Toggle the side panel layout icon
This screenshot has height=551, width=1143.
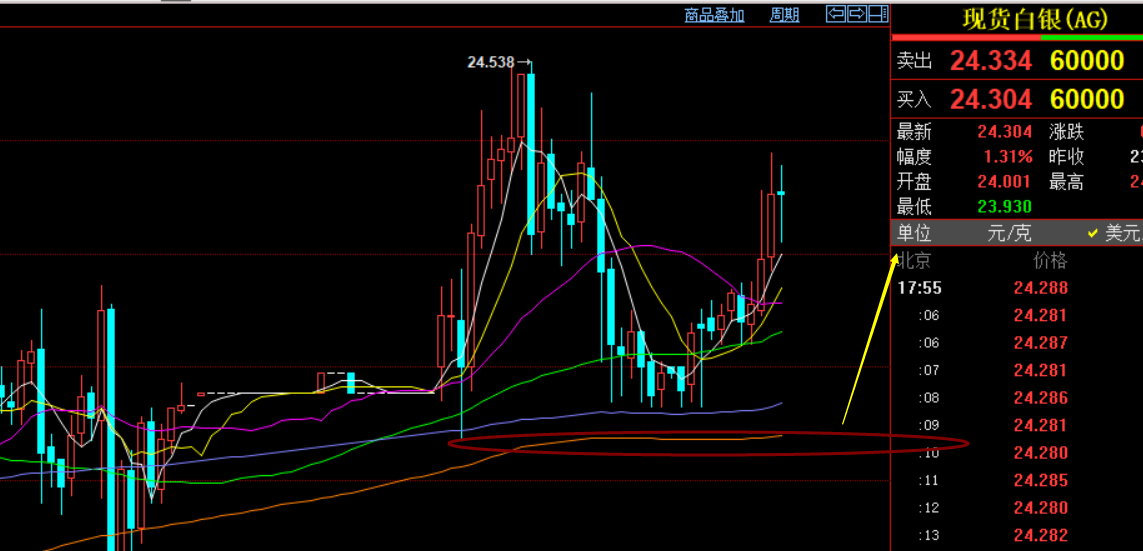tap(877, 14)
